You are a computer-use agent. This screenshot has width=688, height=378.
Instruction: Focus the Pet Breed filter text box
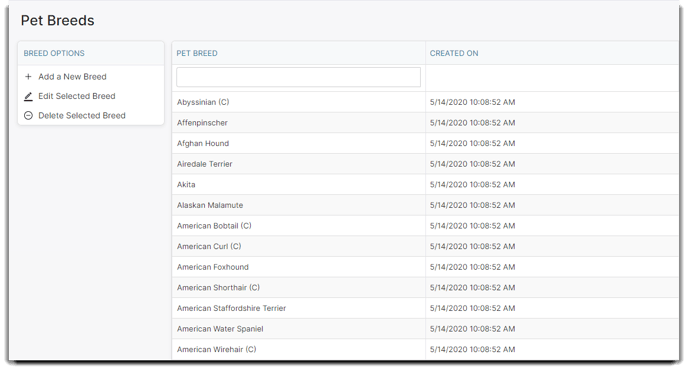click(x=298, y=77)
